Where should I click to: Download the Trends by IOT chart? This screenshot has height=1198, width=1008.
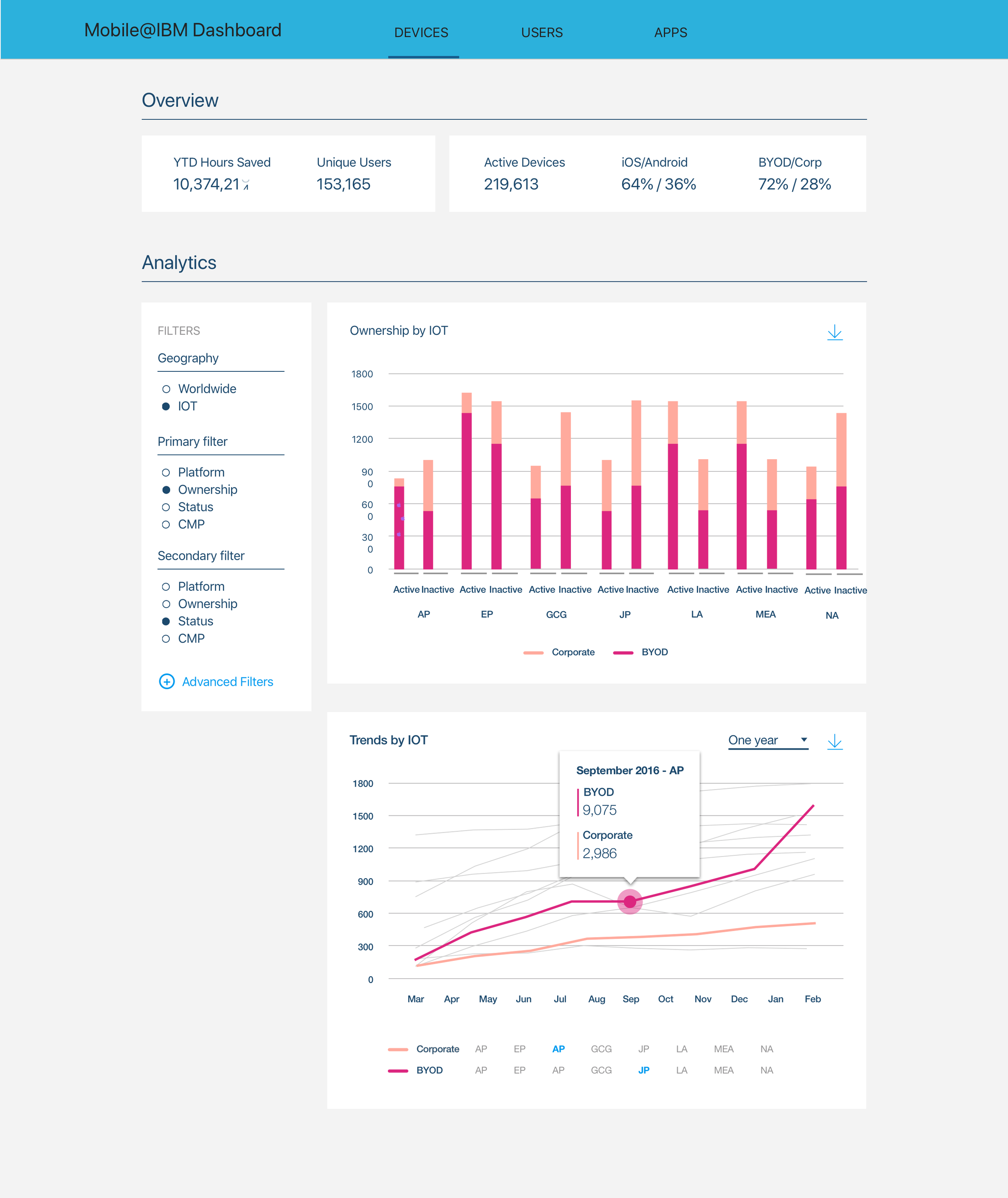pos(834,741)
